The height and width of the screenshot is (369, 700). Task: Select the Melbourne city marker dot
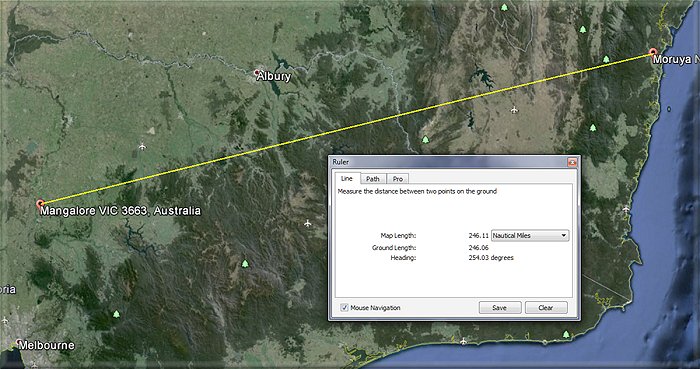(x=19, y=342)
